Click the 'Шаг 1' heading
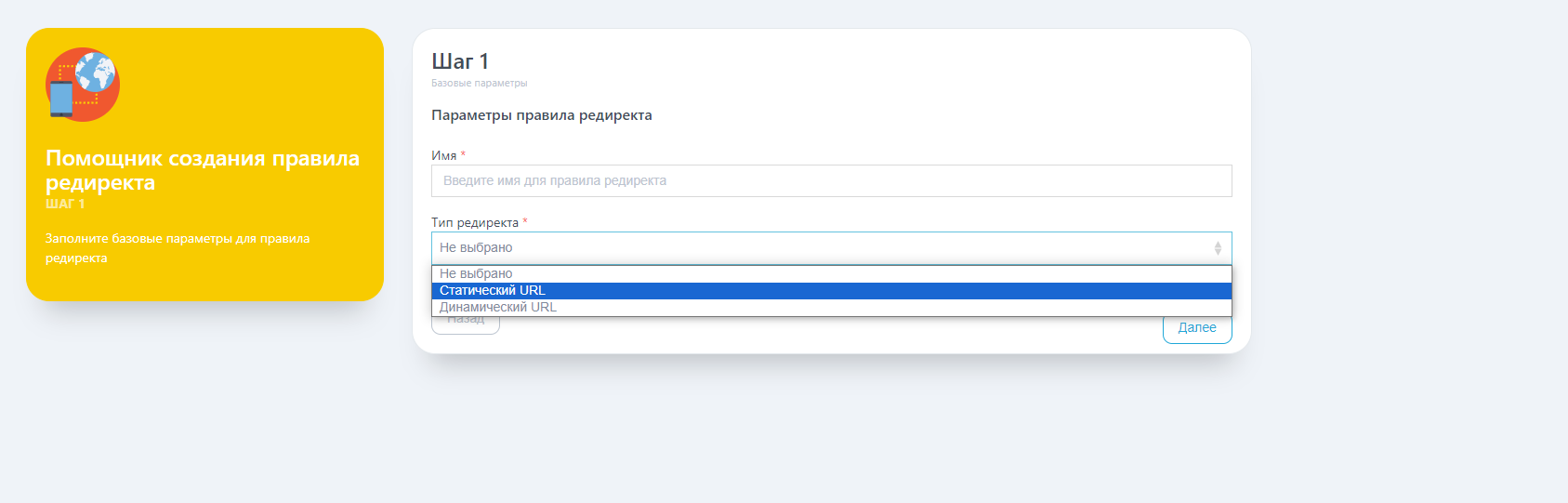 coord(459,61)
